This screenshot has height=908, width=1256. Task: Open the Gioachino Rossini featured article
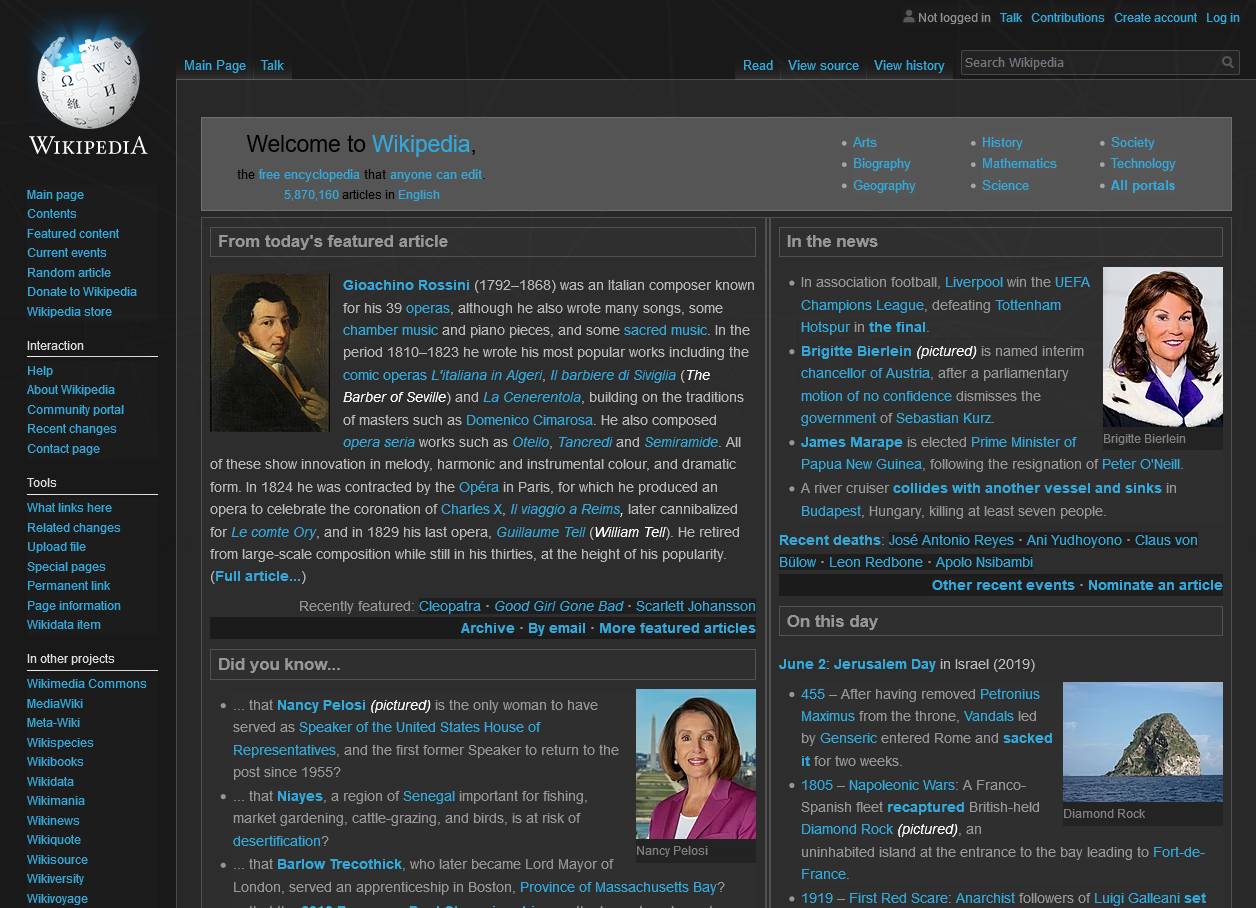405,285
